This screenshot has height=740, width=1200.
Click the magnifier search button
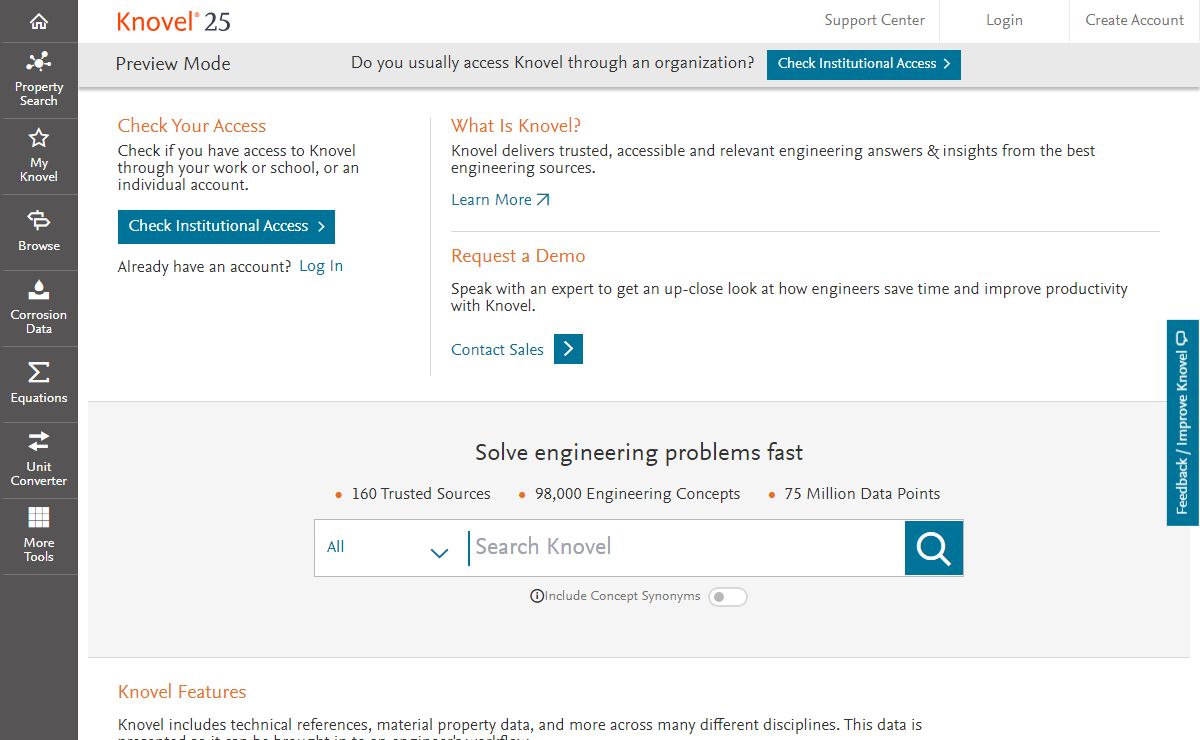click(x=934, y=548)
